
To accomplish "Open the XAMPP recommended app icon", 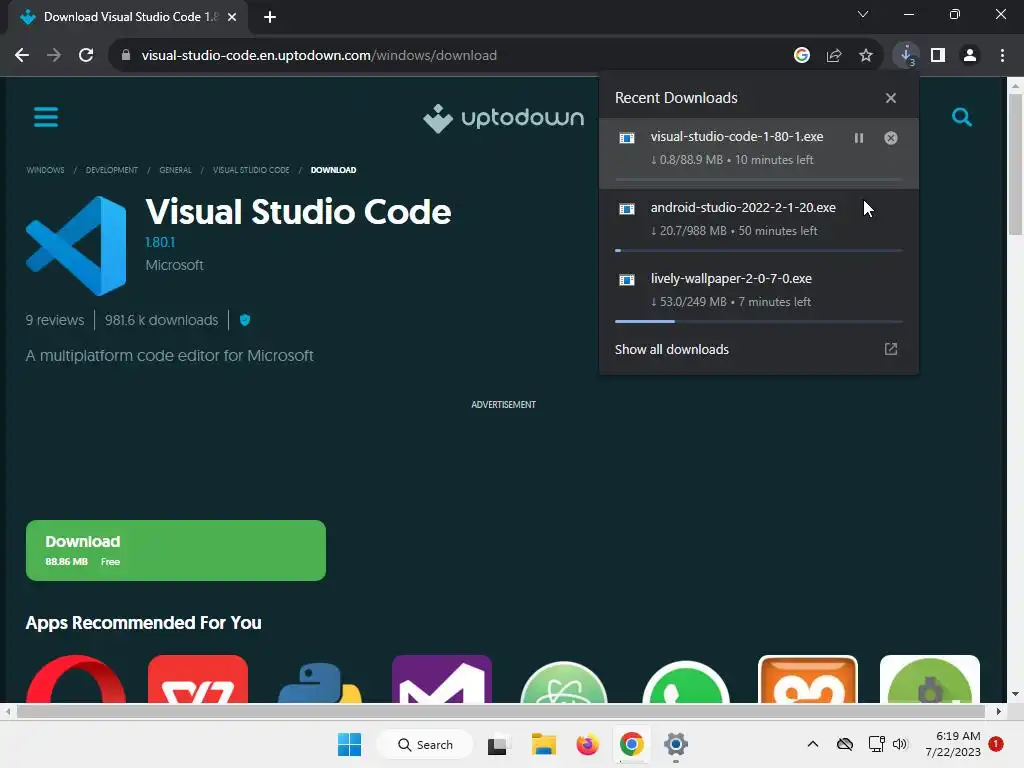I will [808, 679].
